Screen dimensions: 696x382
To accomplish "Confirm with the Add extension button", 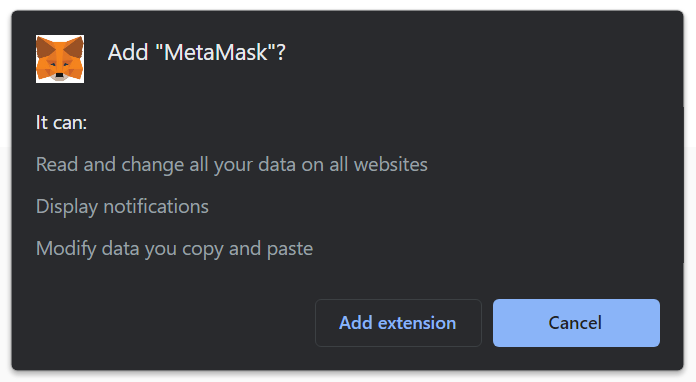I will 398,323.
